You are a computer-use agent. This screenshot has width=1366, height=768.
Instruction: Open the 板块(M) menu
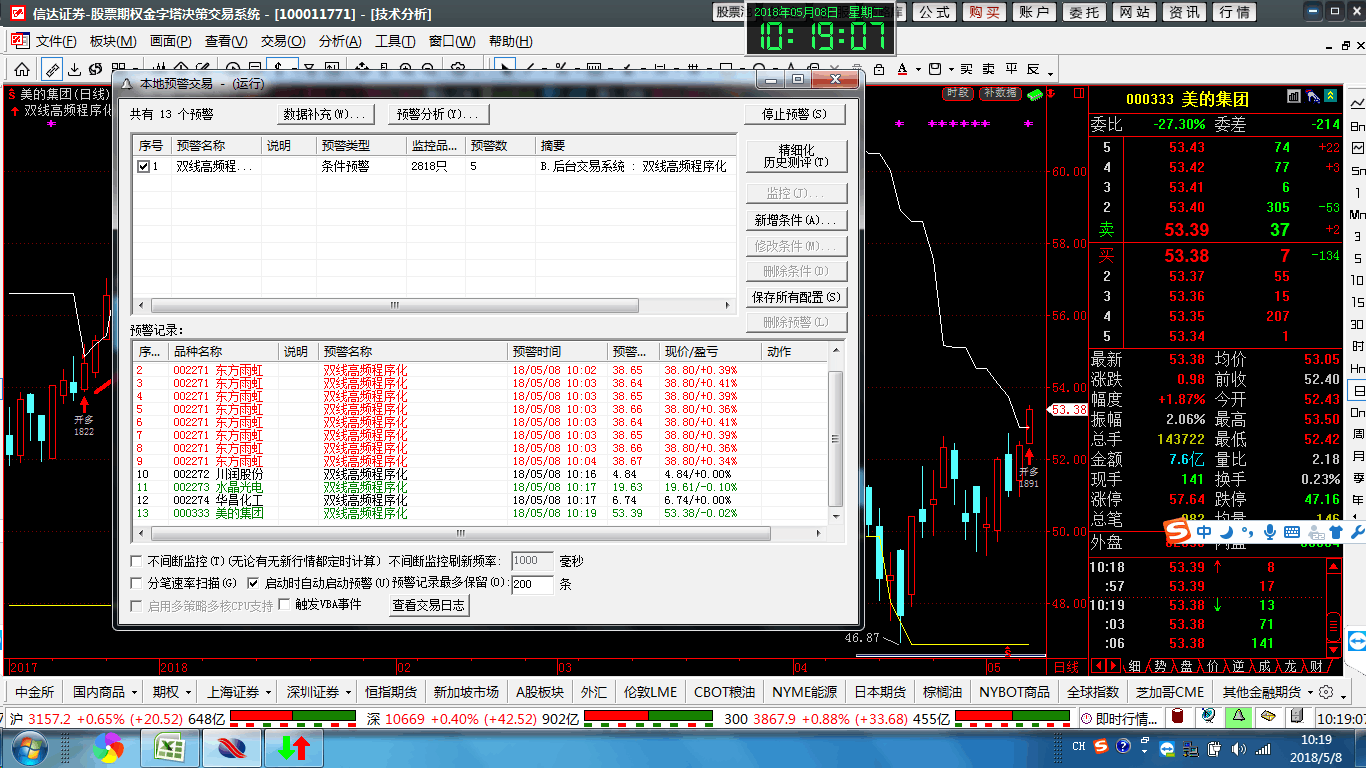(x=113, y=41)
